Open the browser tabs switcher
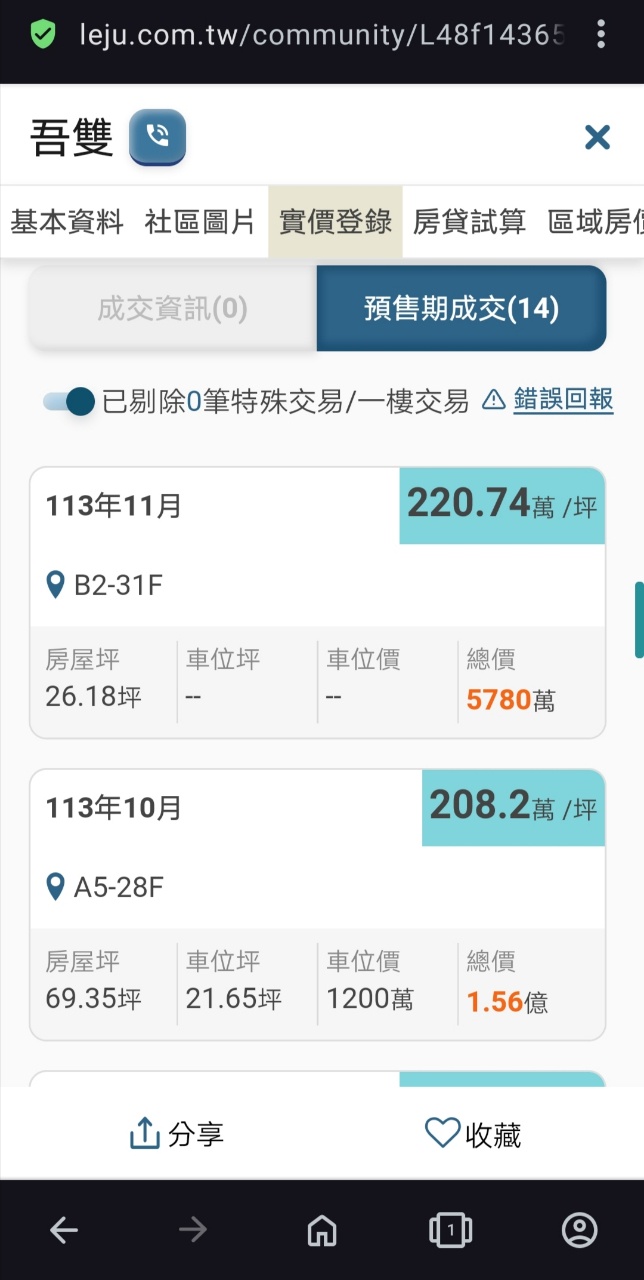644x1280 pixels. [450, 1230]
